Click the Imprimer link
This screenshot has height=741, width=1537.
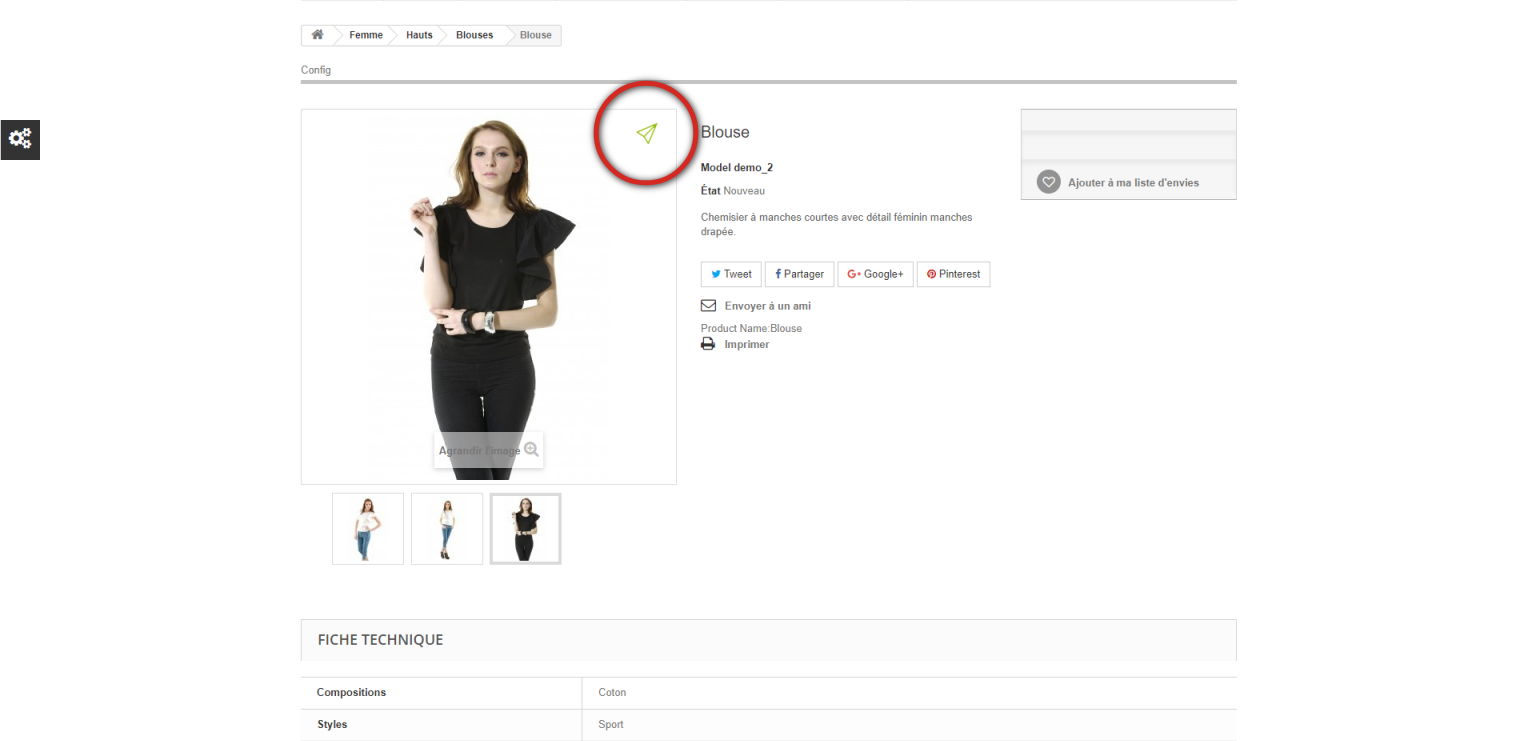747,344
